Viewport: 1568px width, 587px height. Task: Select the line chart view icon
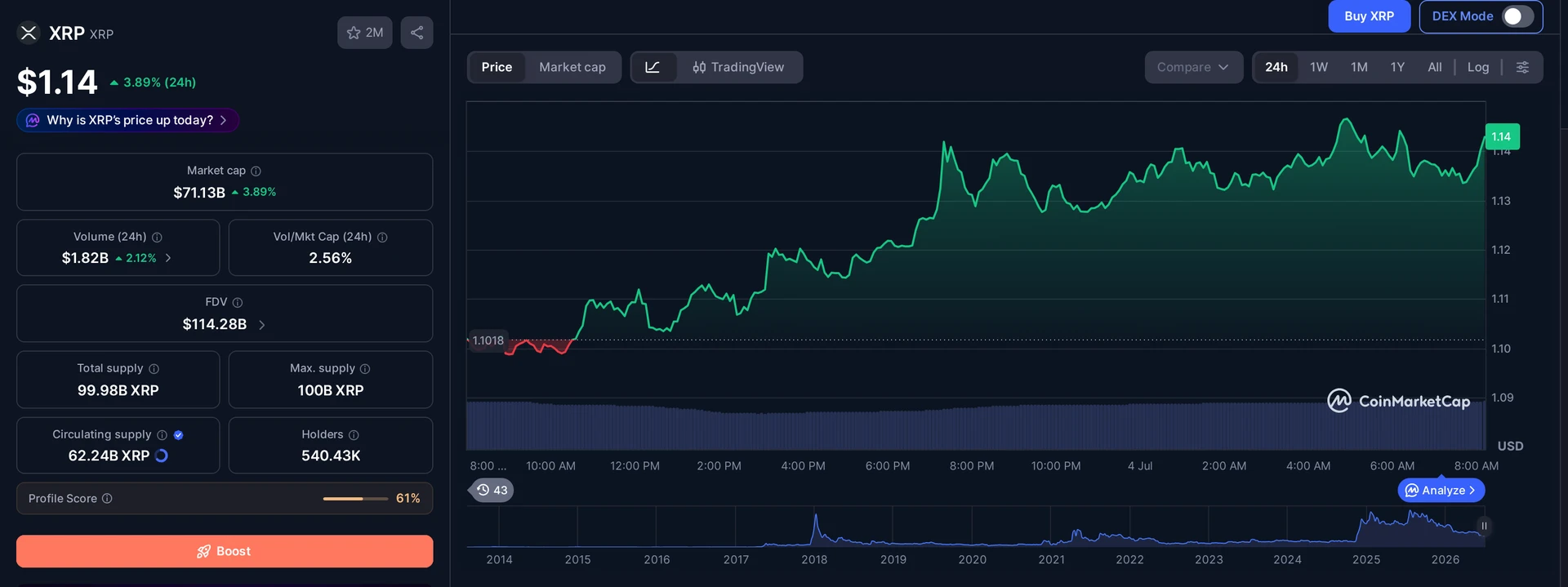click(x=653, y=67)
